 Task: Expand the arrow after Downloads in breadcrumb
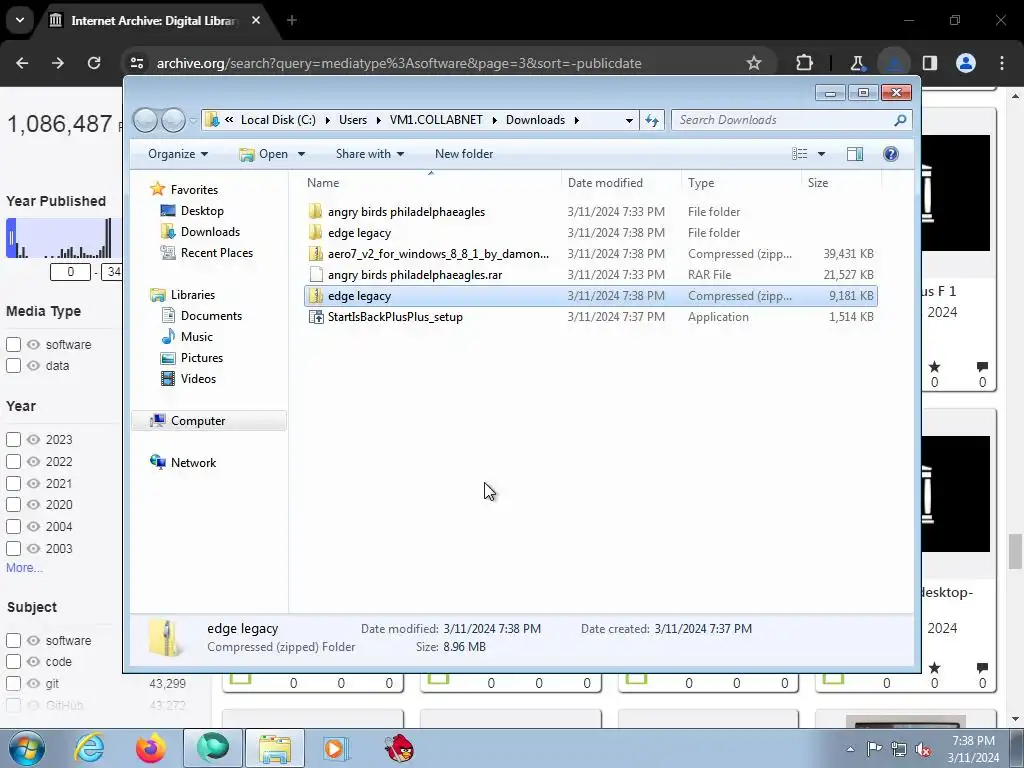tap(577, 120)
